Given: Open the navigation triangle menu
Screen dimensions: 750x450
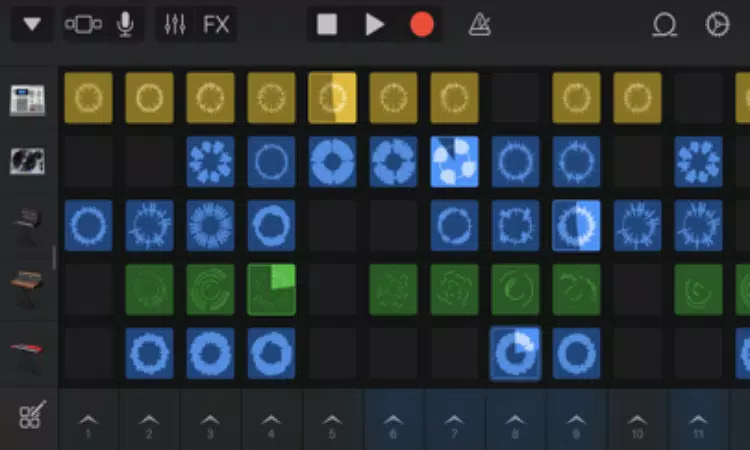Looking at the screenshot, I should pos(32,24).
